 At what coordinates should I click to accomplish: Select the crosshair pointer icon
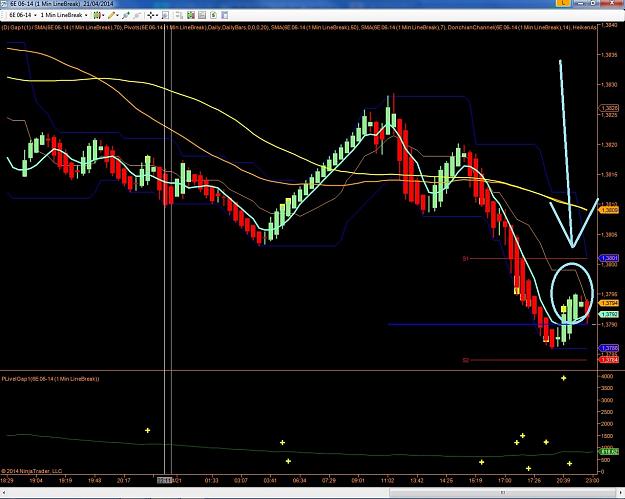[151, 15]
